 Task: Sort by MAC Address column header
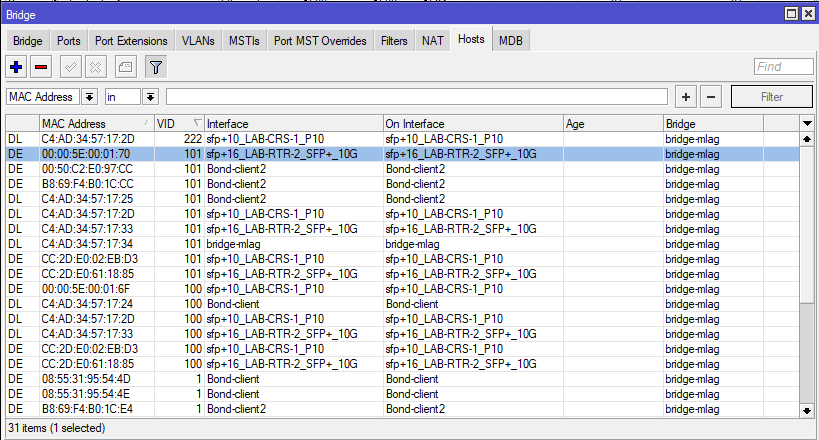97,124
